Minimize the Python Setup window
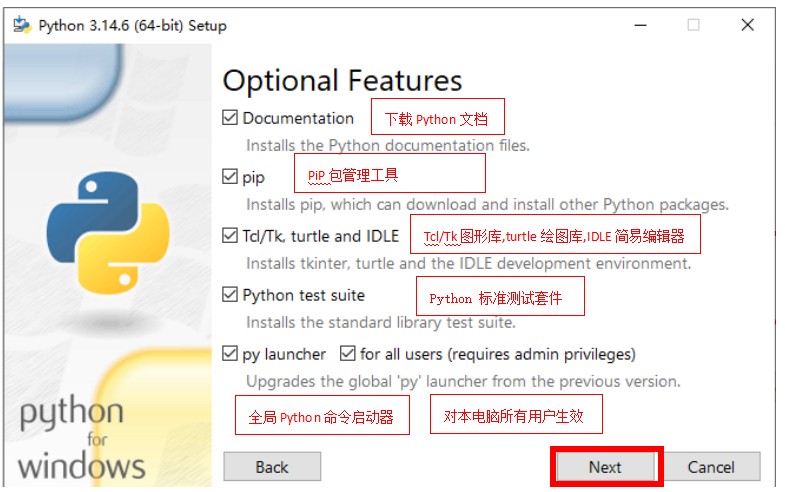The height and width of the screenshot is (492, 785). [640, 25]
